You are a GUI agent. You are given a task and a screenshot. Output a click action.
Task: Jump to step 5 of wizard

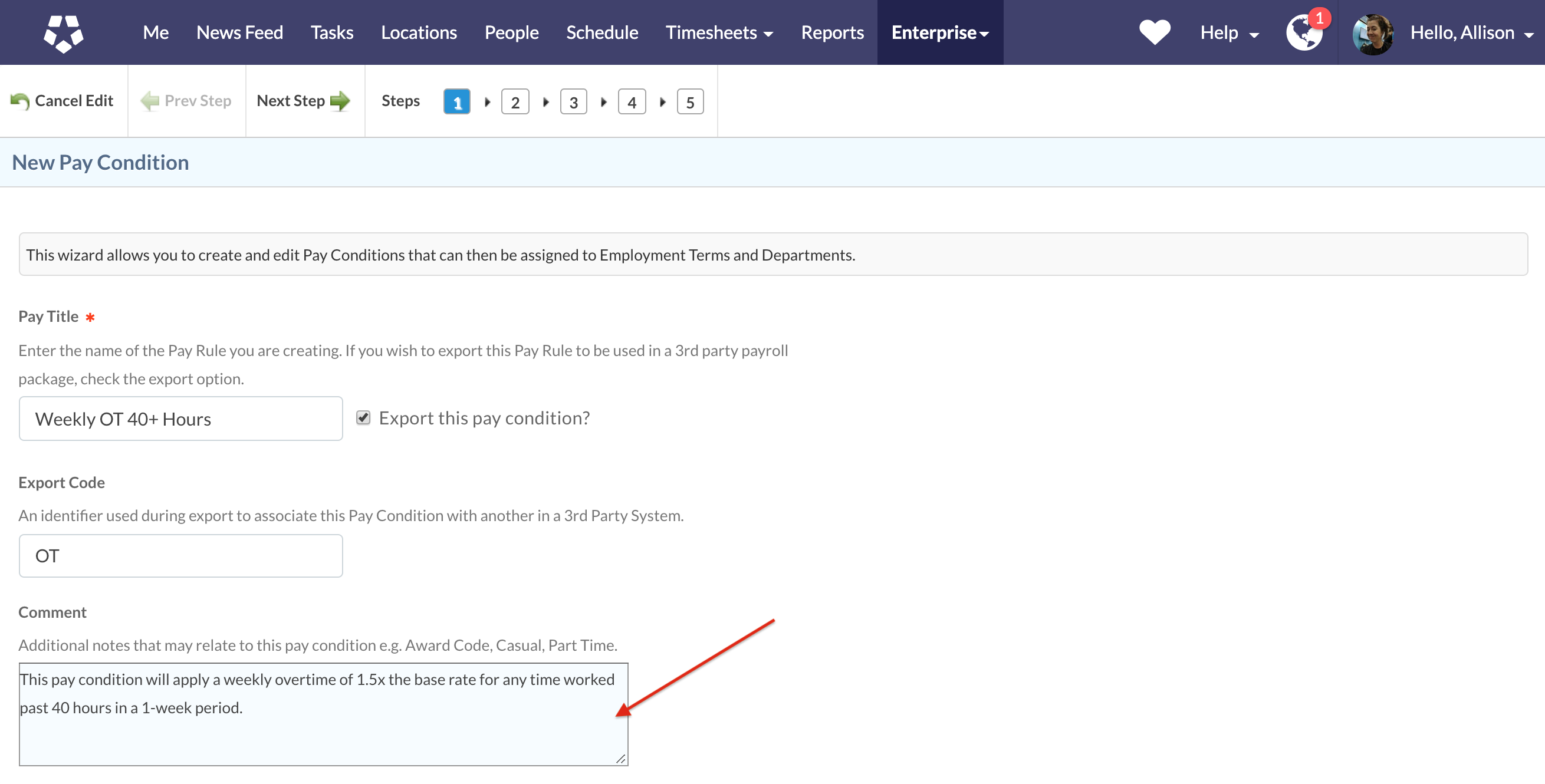click(690, 103)
